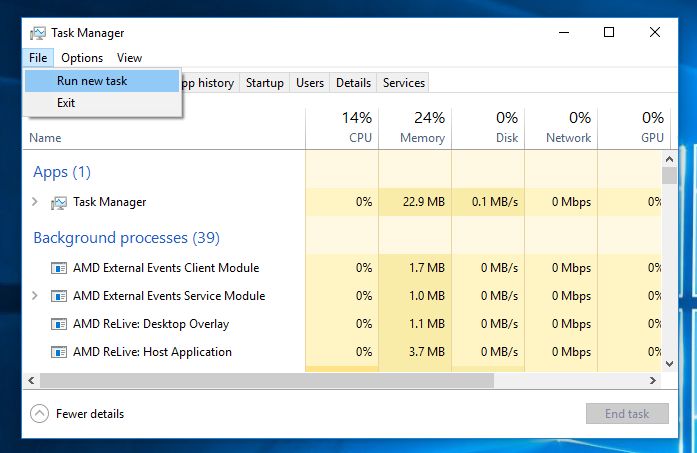697x453 pixels.
Task: Open the Details tab
Action: coord(353,83)
